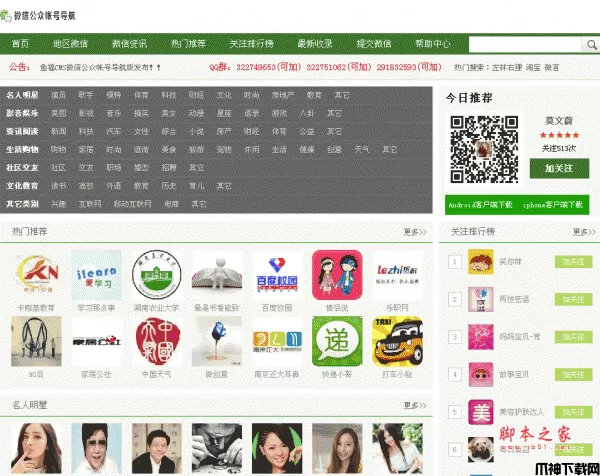Viewport: 600px width, 476px height.
Task: Switch to 关注排行榜 in the nav bar
Action: click(x=251, y=44)
